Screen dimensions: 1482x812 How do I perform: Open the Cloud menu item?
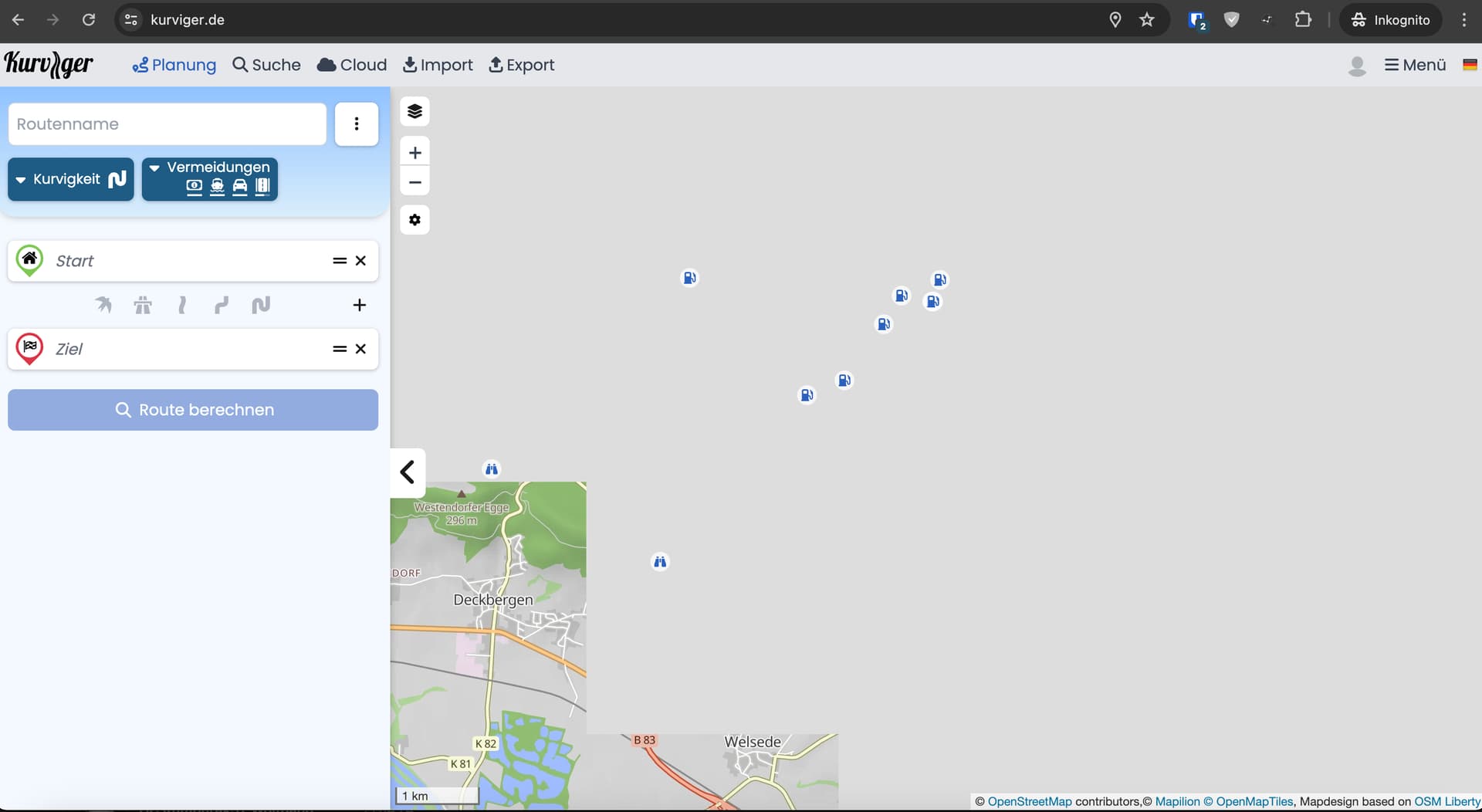pyautogui.click(x=352, y=65)
